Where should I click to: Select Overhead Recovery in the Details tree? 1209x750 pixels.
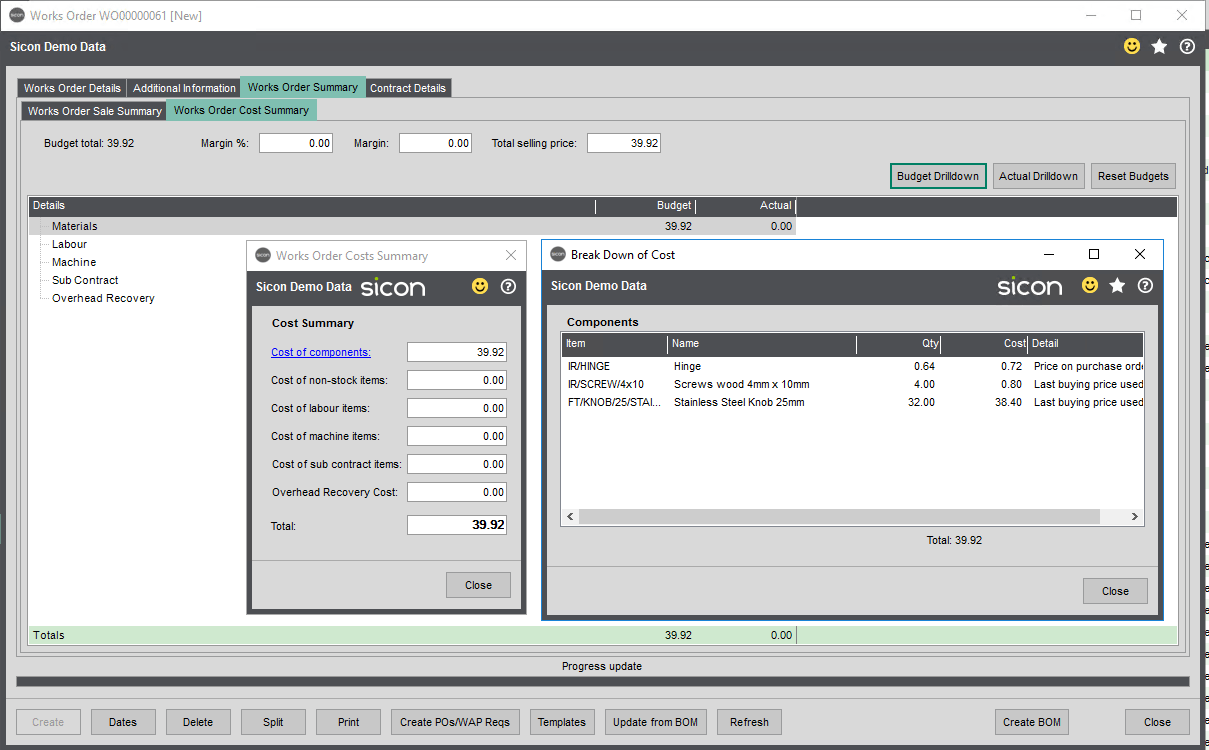pyautogui.click(x=103, y=298)
